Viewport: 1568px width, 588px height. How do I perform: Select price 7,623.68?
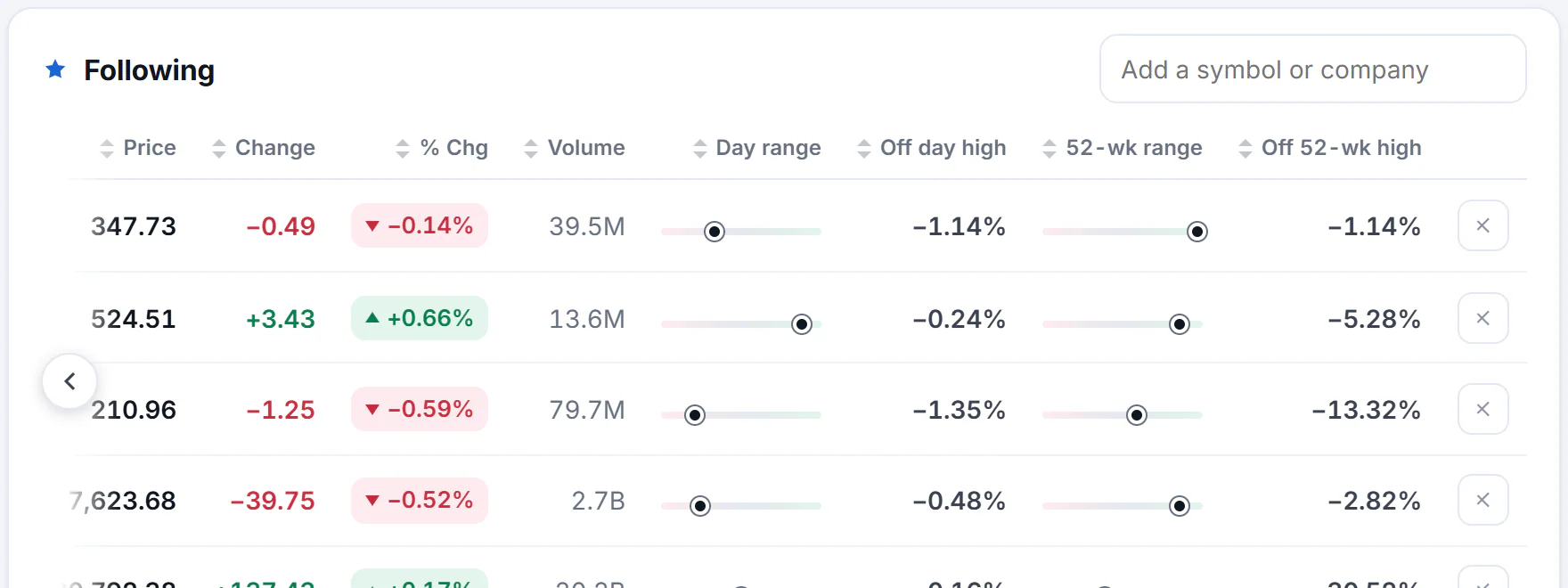coord(123,501)
